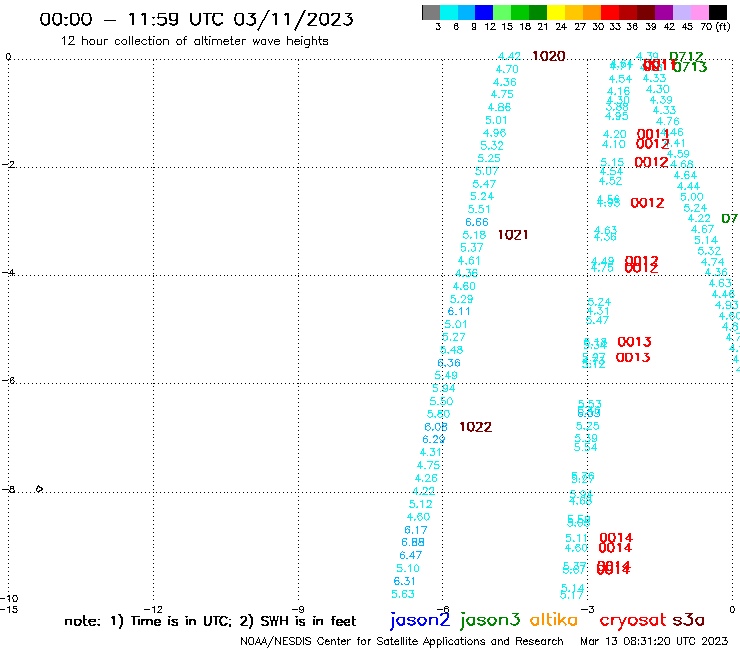Click the light green 15 ft legend swatch
This screenshot has height=650, width=740.
[x=502, y=13]
